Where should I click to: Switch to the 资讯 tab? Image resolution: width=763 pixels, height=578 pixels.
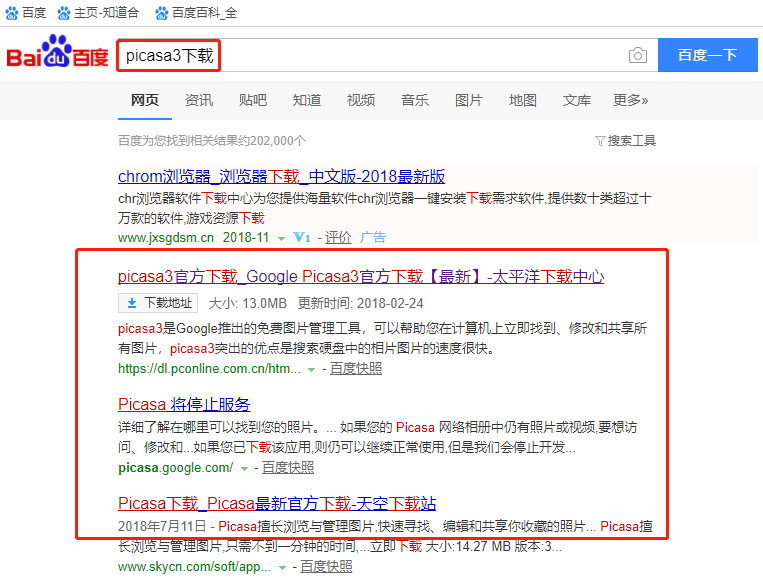(199, 100)
